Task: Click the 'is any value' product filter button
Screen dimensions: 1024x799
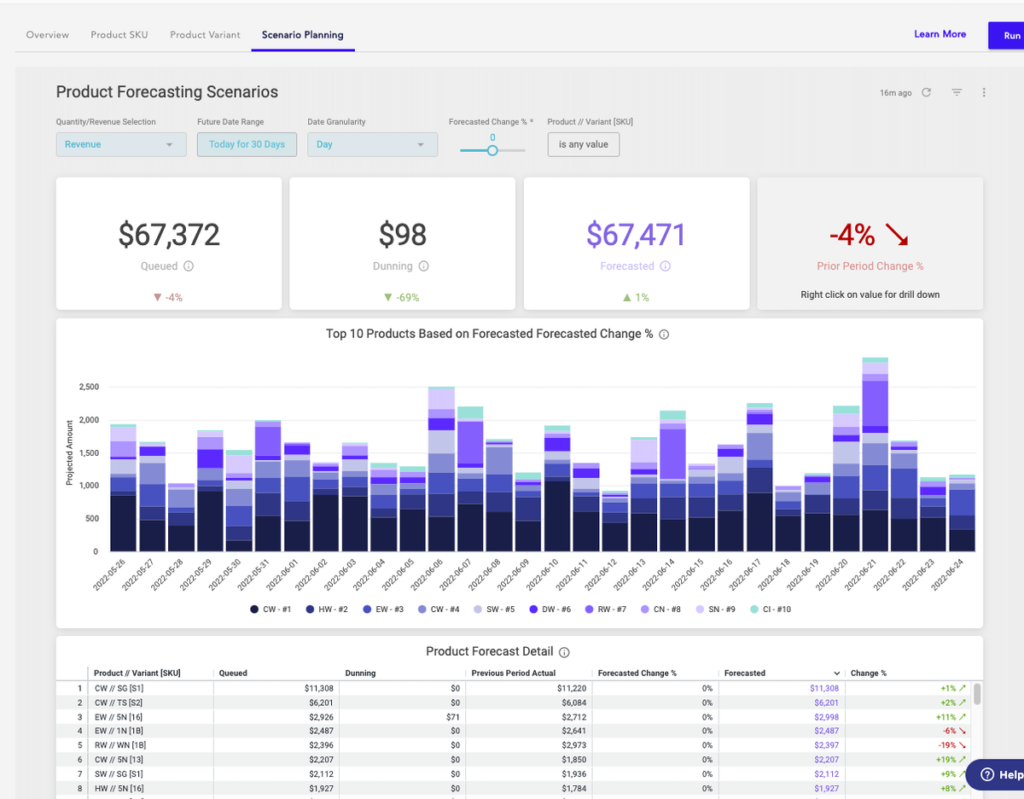Action: pyautogui.click(x=583, y=145)
